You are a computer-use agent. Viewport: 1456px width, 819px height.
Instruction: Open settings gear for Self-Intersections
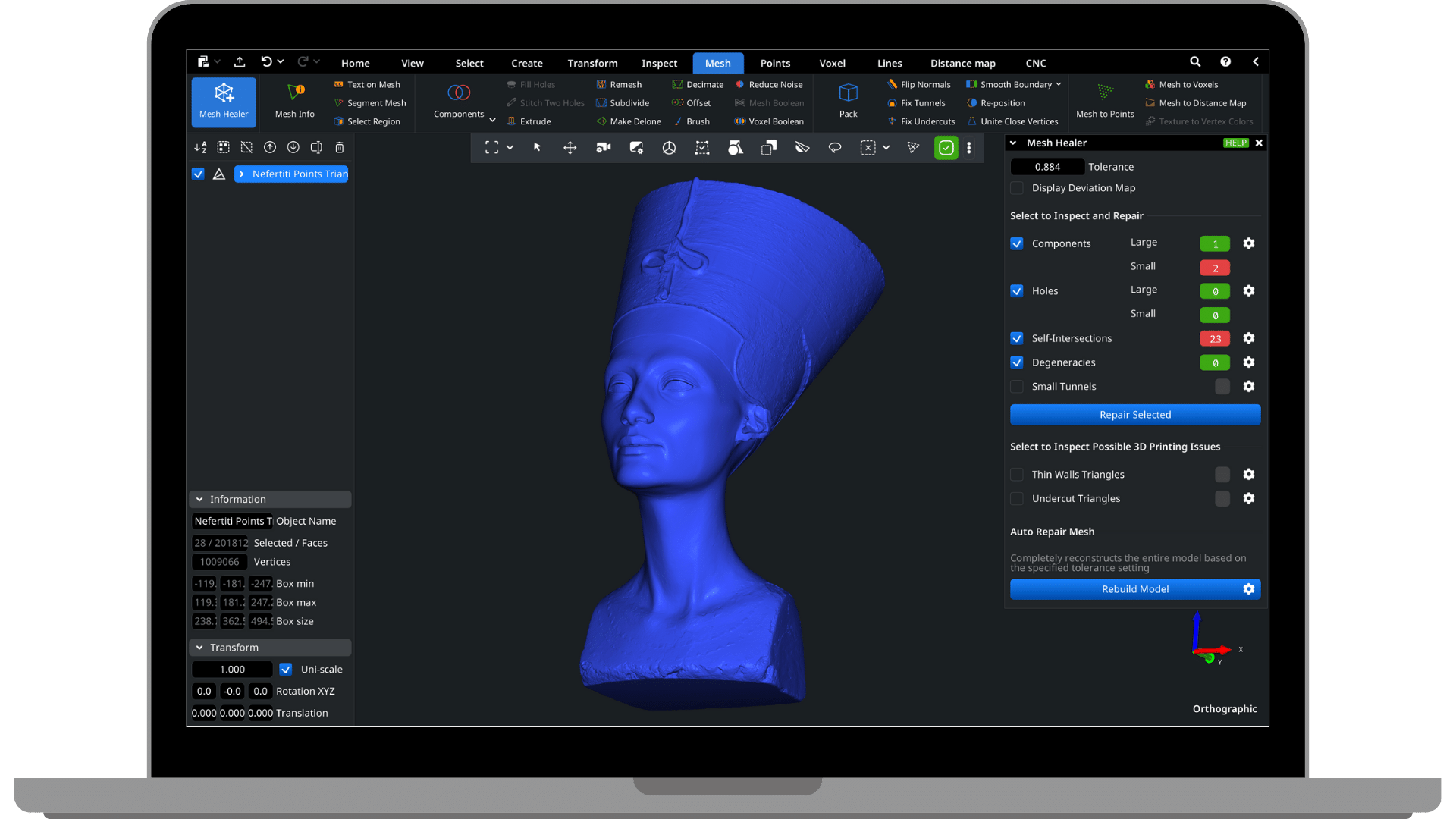tap(1248, 338)
